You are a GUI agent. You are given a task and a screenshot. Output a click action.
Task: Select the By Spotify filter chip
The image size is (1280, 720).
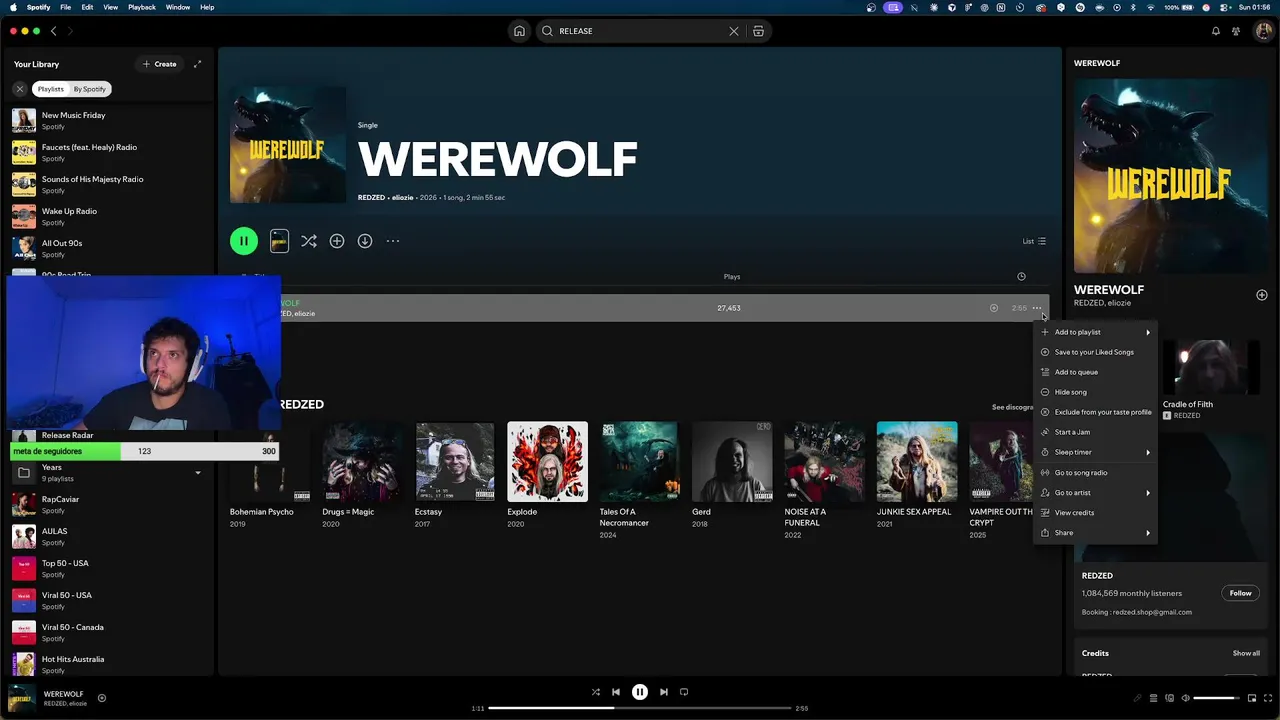89,89
